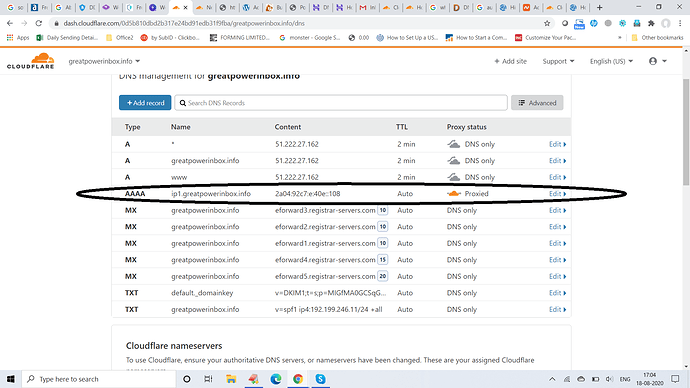Open the Support dropdown menu

click(x=558, y=61)
